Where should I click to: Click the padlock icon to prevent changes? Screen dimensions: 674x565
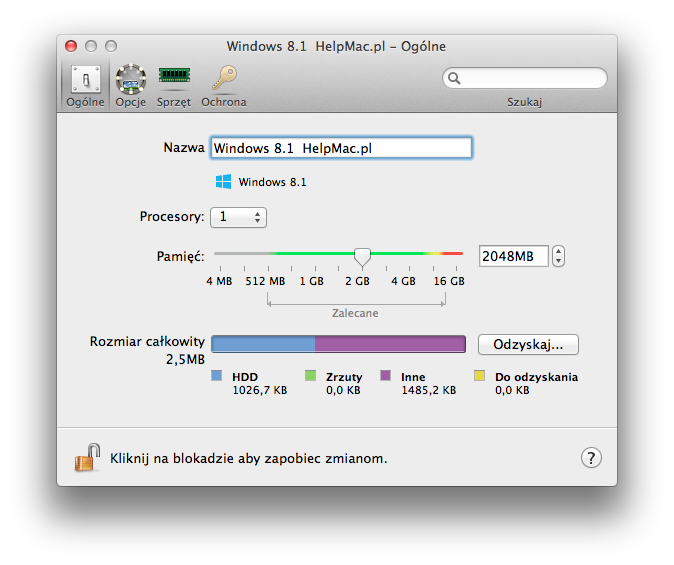point(87,457)
